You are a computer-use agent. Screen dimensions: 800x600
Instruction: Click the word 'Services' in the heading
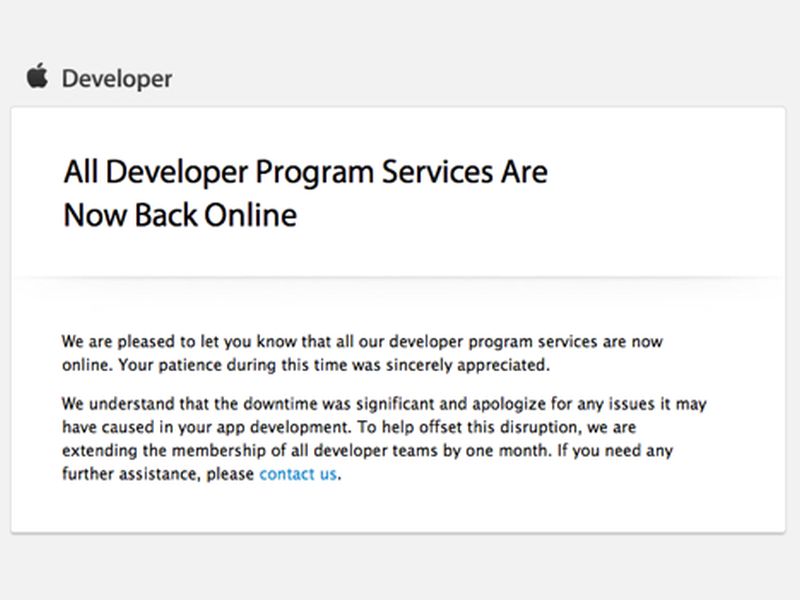click(438, 171)
